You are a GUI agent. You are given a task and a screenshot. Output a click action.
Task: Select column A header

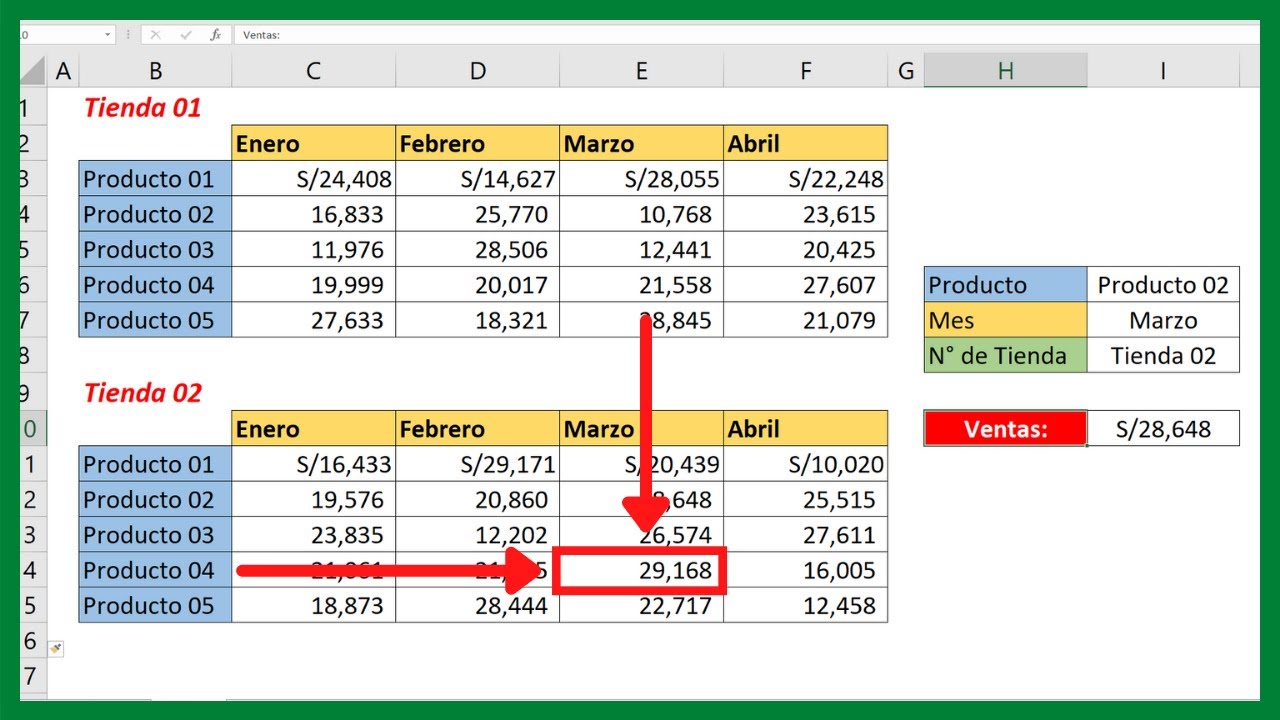tap(63, 71)
